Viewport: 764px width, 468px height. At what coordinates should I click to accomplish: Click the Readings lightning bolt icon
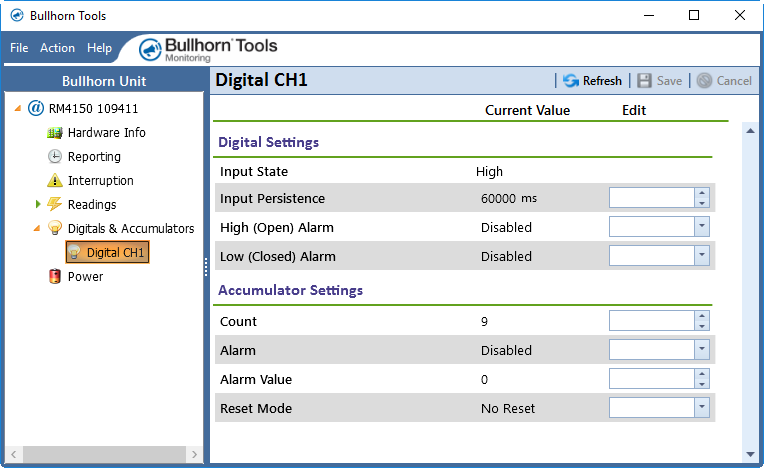(55, 204)
